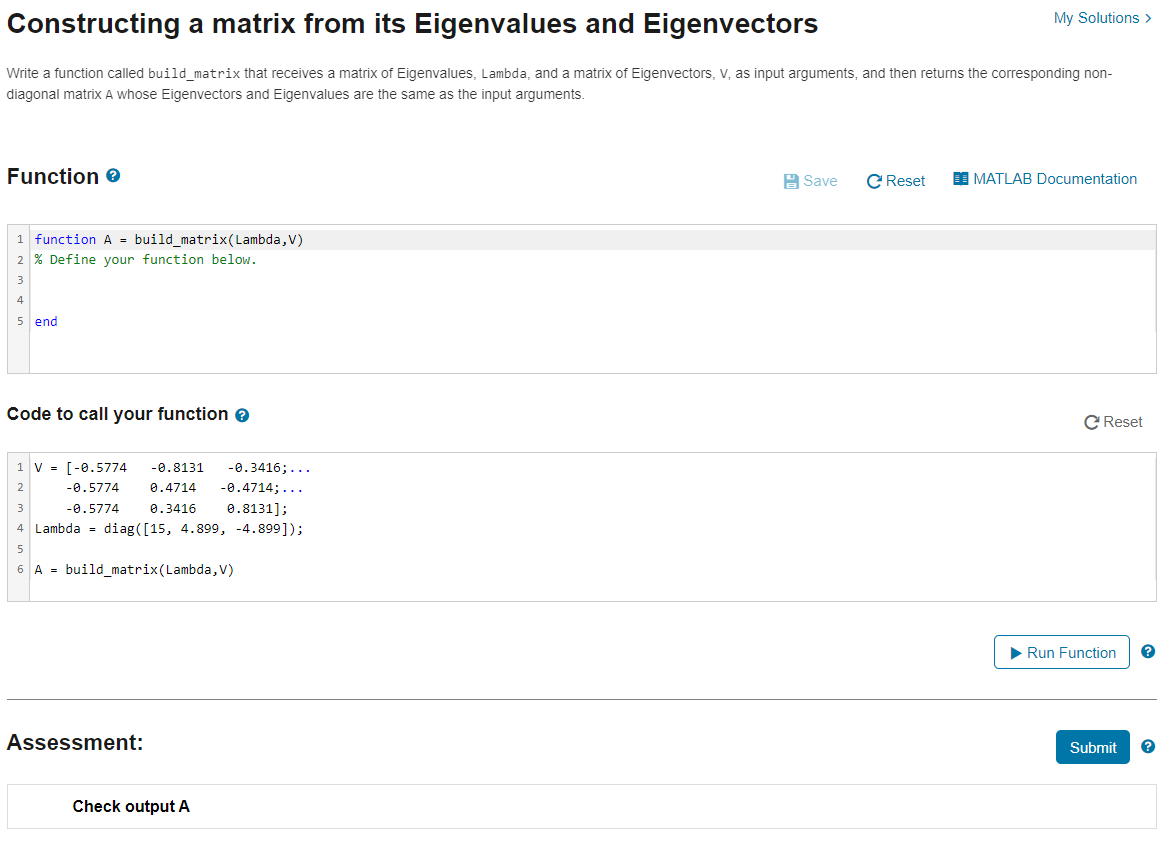Image resolution: width=1175 pixels, height=842 pixels.
Task: Open help beside Code to call your function
Action: pos(243,414)
